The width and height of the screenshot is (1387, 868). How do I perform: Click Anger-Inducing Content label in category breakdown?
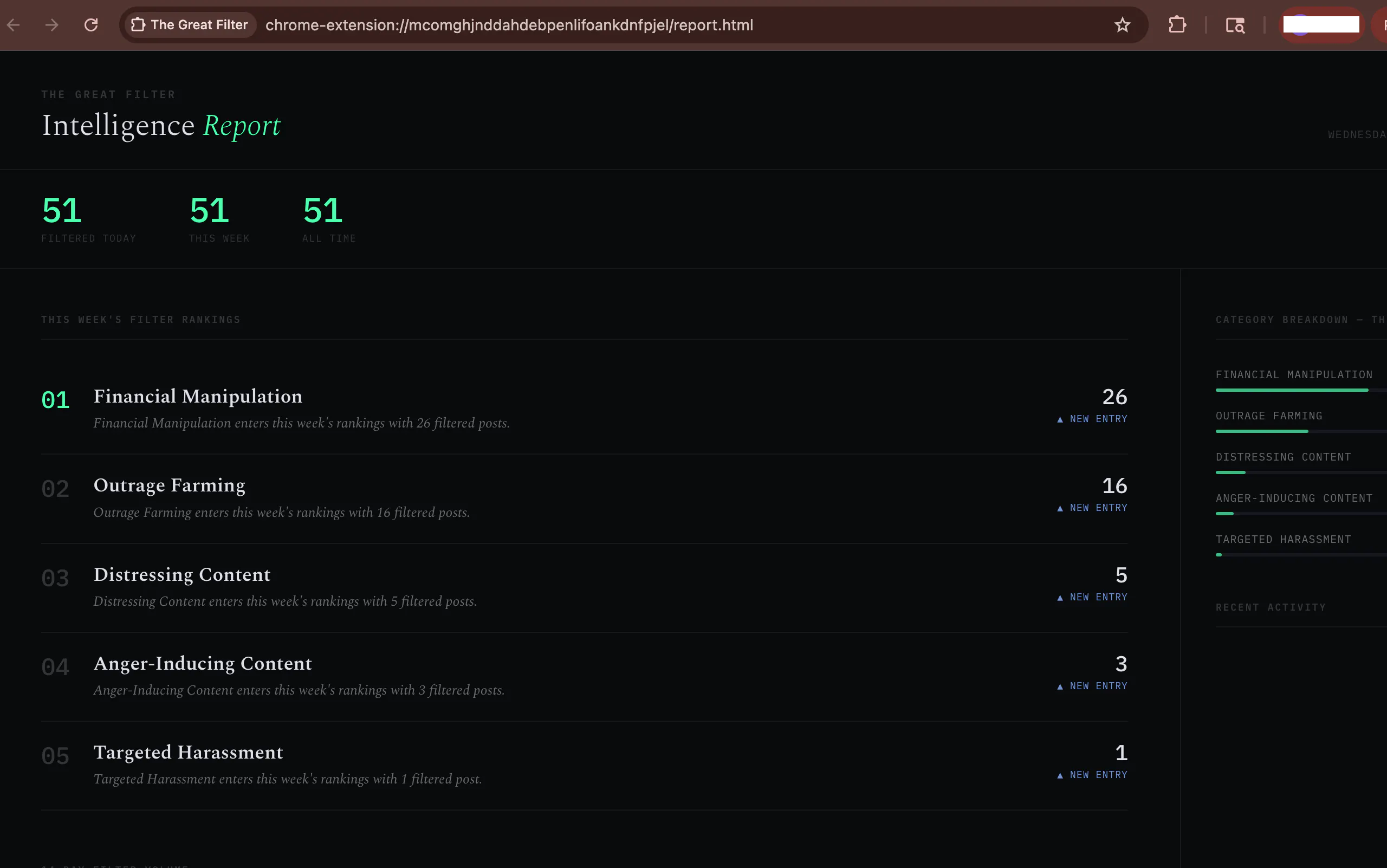1294,498
